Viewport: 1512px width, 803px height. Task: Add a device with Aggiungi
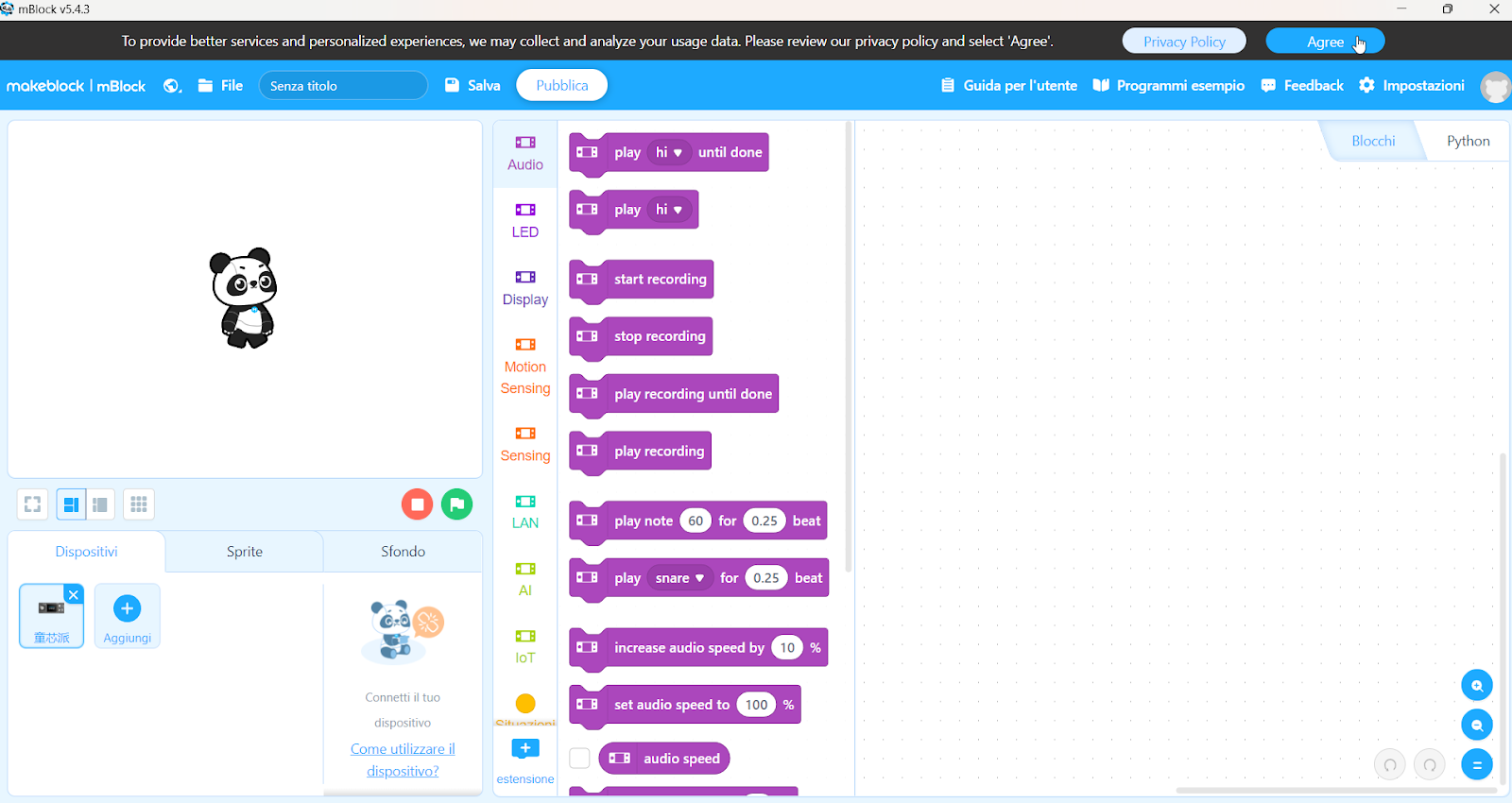[x=127, y=616]
